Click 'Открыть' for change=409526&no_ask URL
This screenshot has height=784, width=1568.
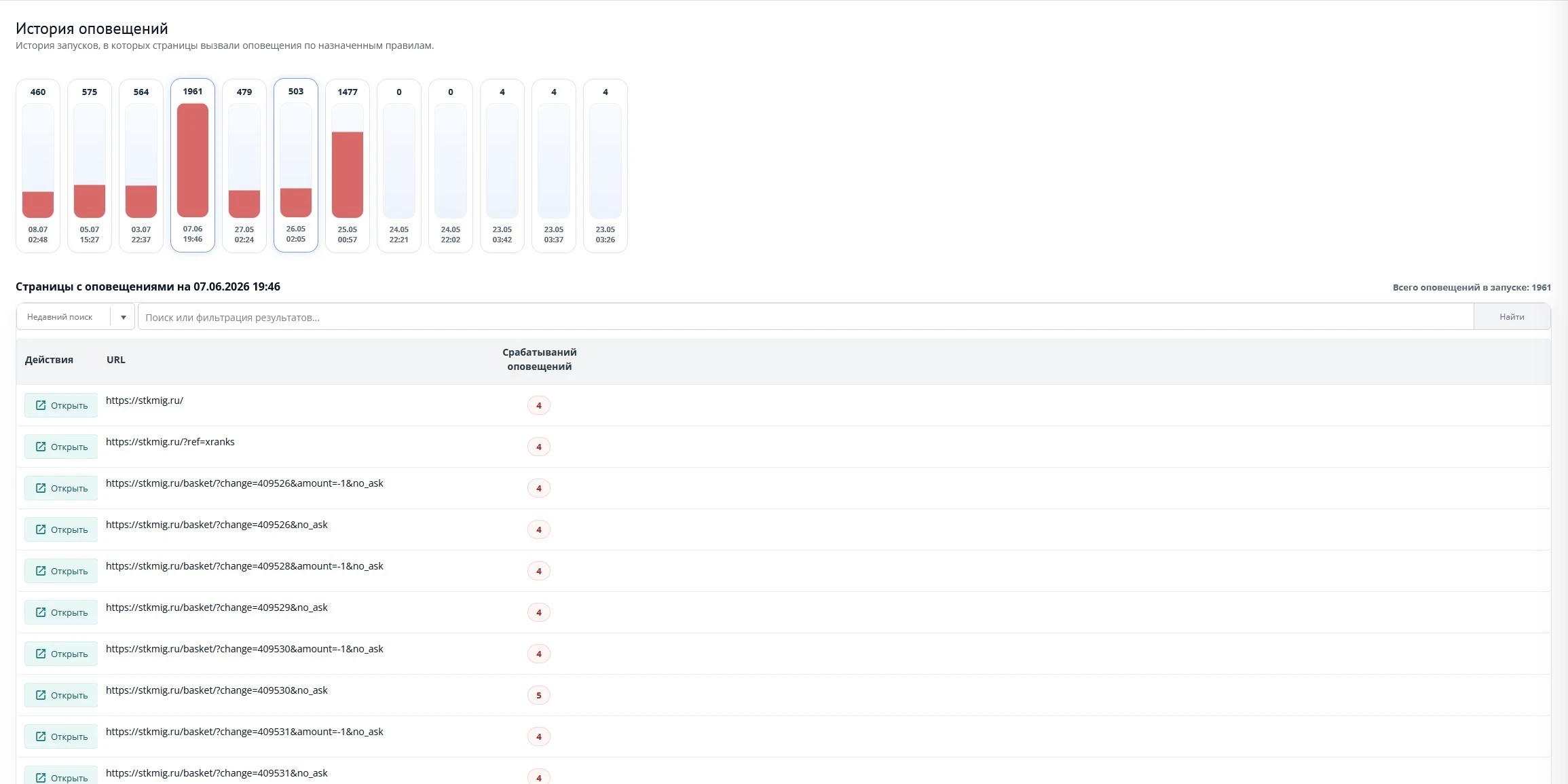coord(61,529)
